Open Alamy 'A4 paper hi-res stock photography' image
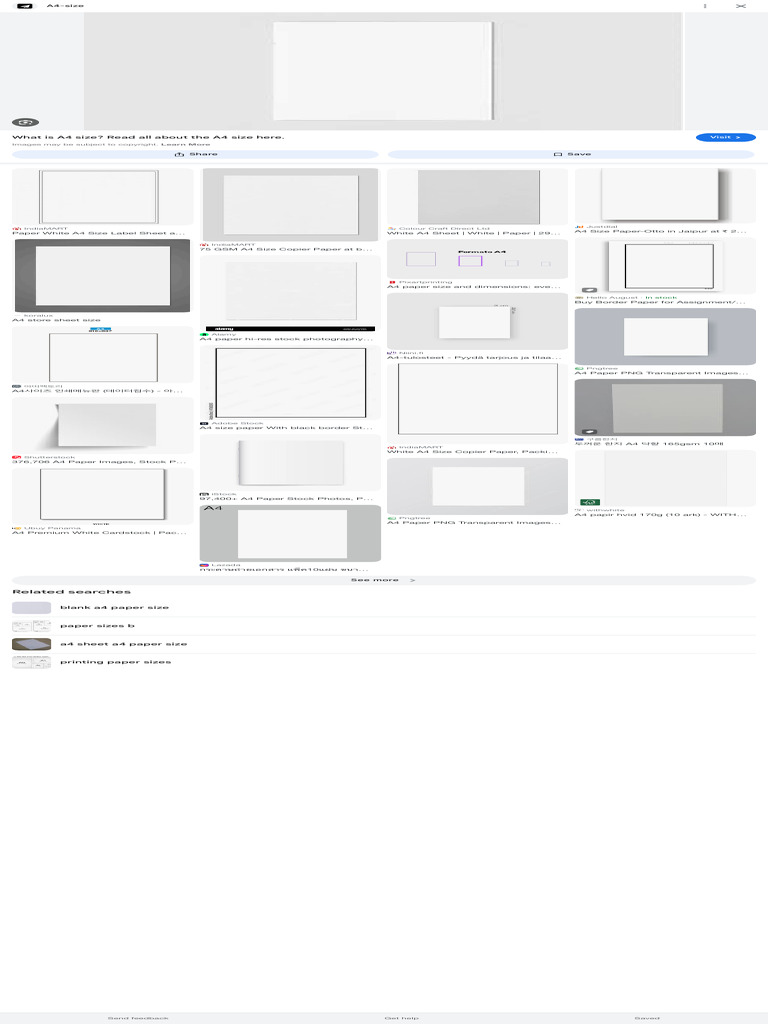This screenshot has height=1024, width=768. [x=290, y=293]
